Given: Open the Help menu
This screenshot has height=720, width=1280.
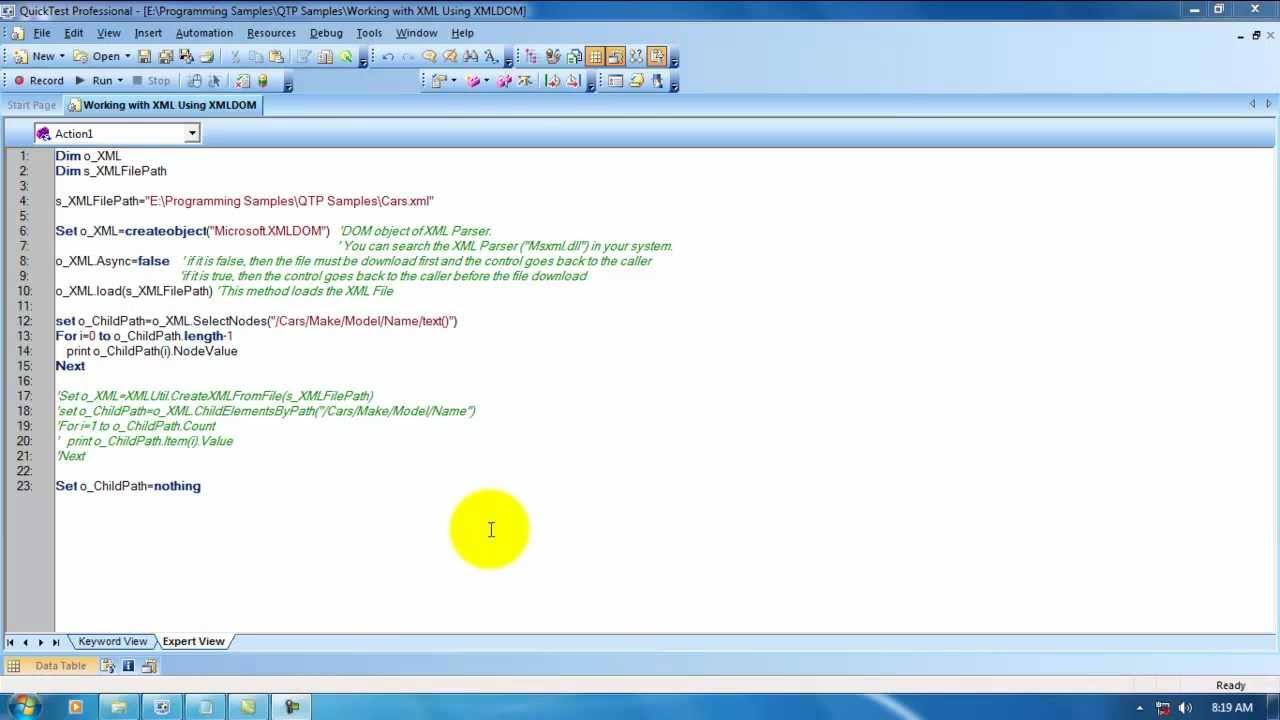Looking at the screenshot, I should coord(462,33).
